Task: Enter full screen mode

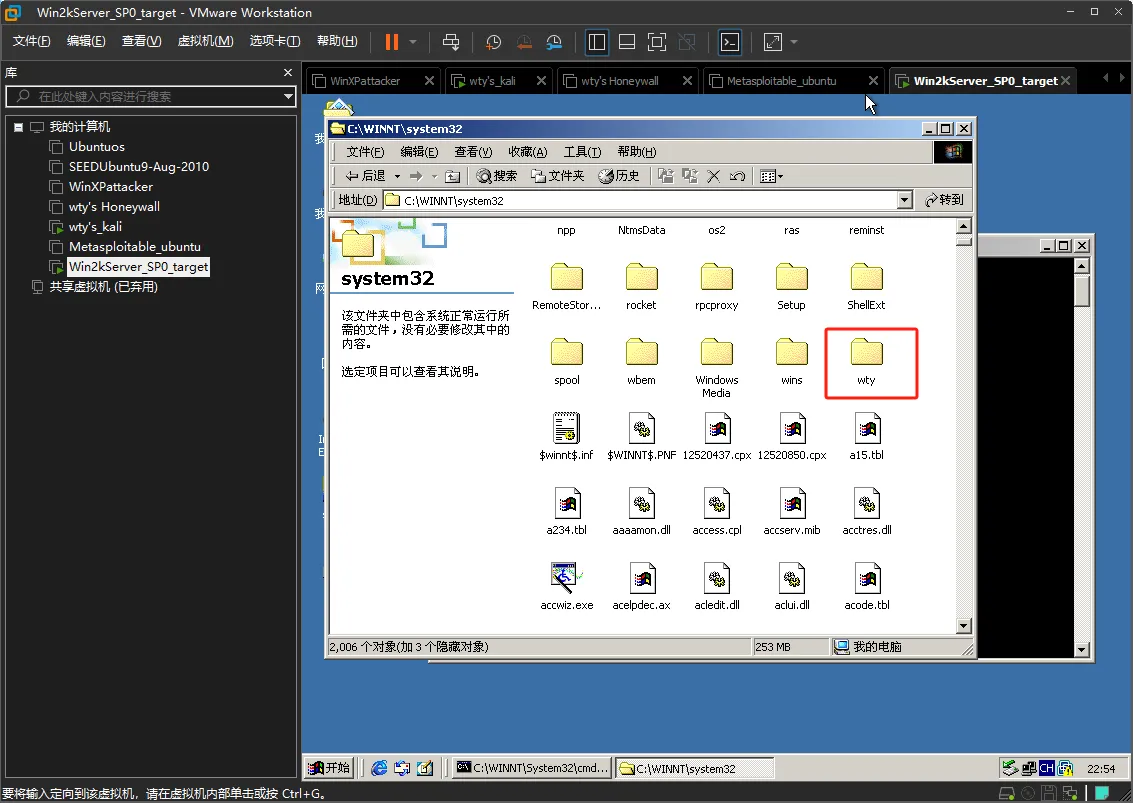Action: 657,42
